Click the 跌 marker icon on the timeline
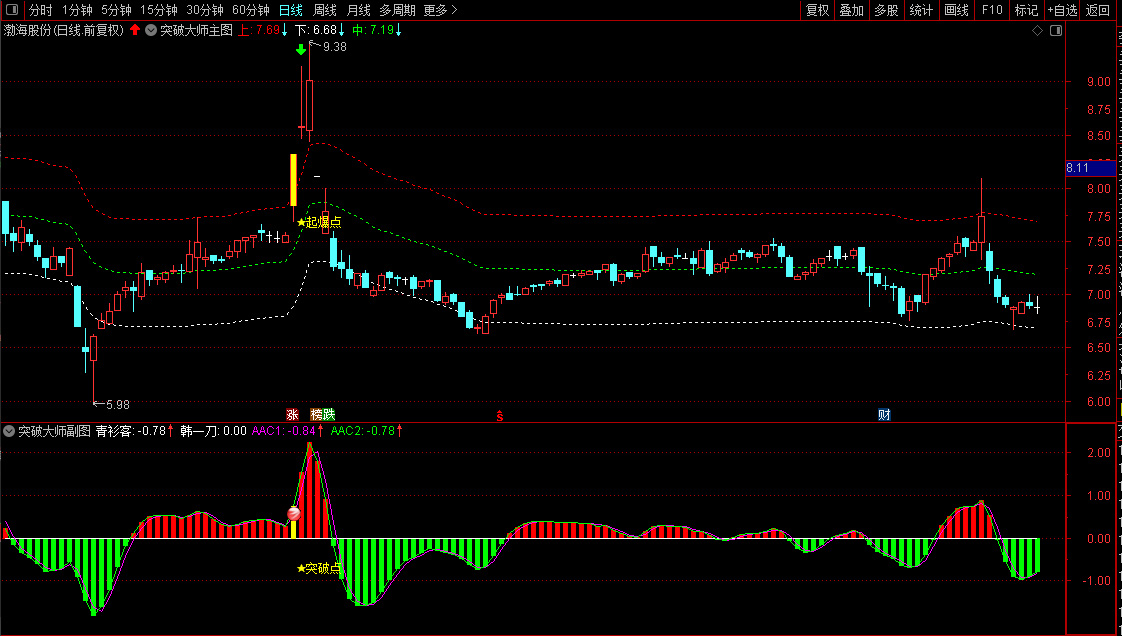Screen dimensions: 1122x636 point(328,414)
